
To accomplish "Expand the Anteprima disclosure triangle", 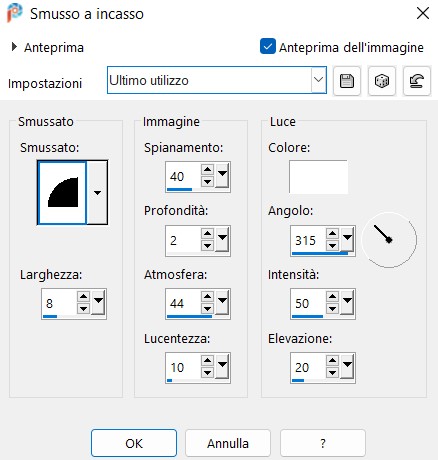I will point(14,47).
